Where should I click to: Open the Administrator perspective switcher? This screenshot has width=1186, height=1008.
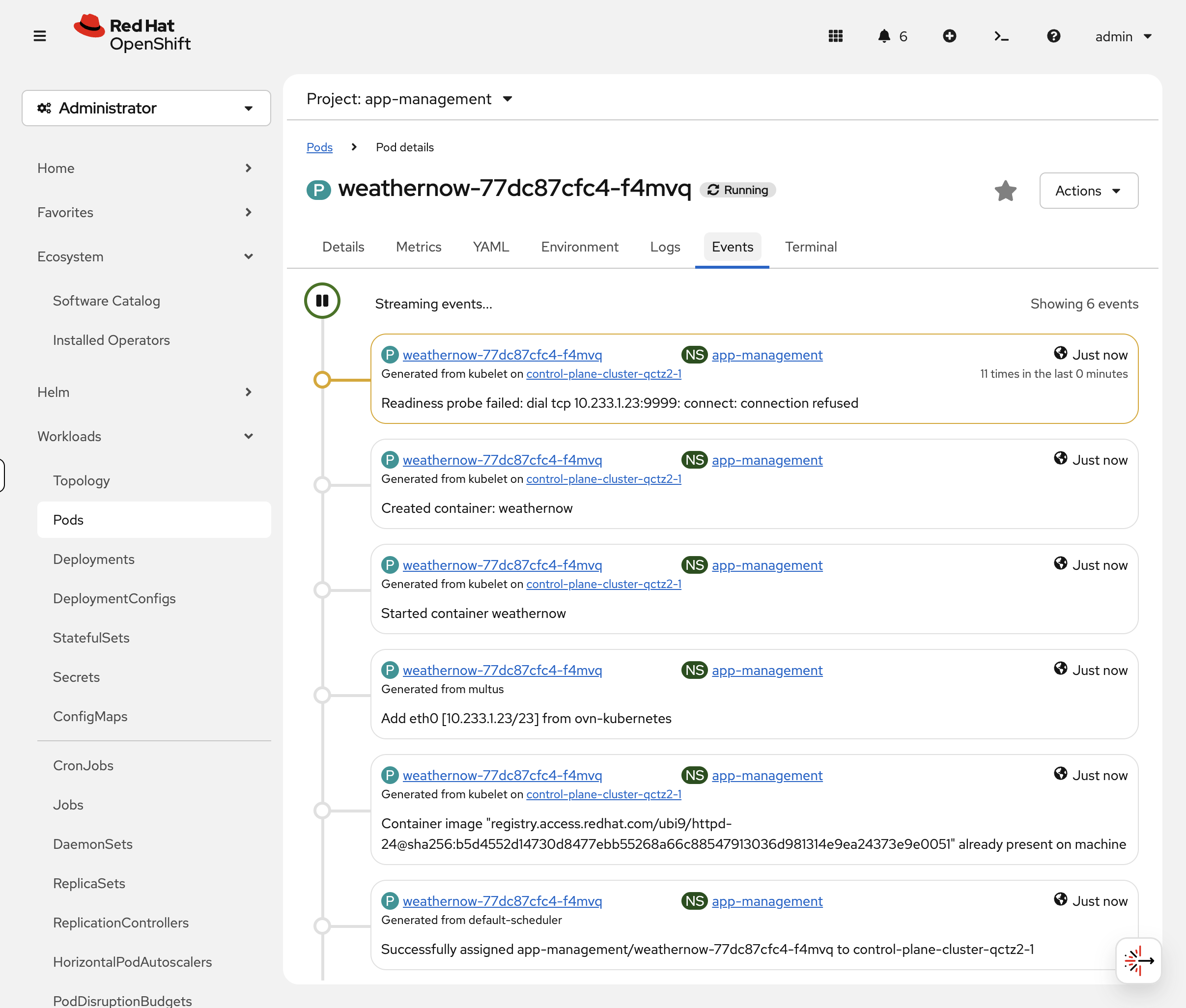point(146,108)
